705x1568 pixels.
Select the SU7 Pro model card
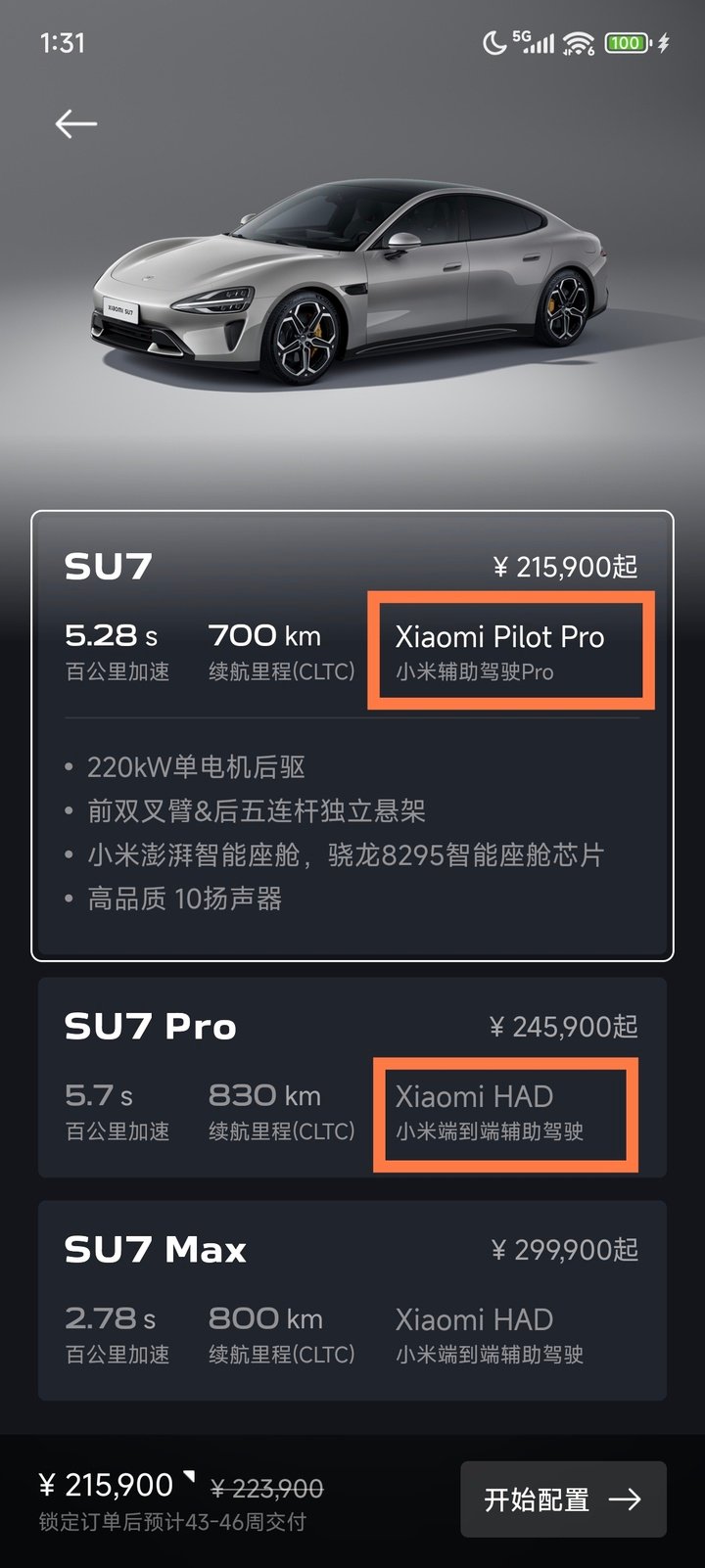[352, 1078]
